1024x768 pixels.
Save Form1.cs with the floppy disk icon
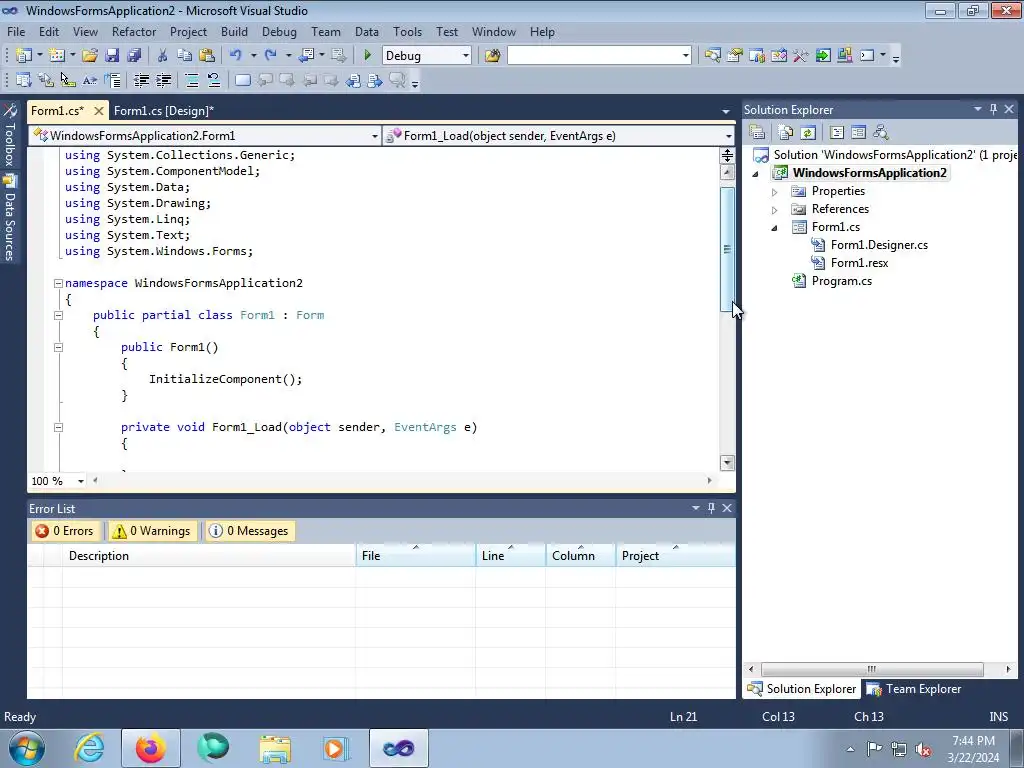click(112, 56)
